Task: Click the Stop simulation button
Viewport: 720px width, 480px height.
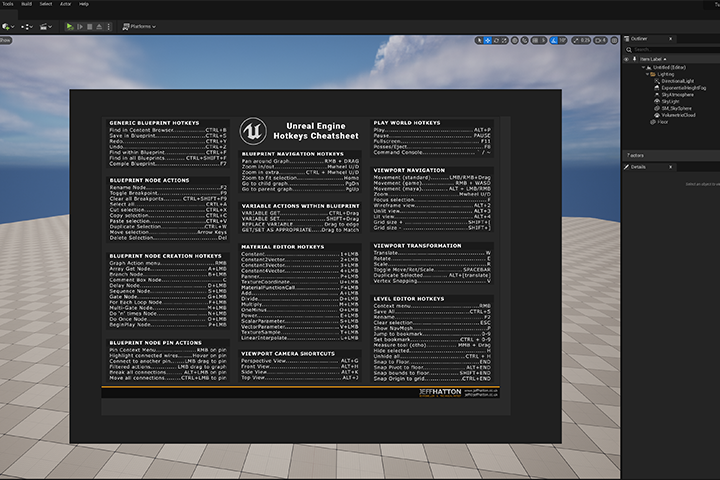Action: (90, 27)
